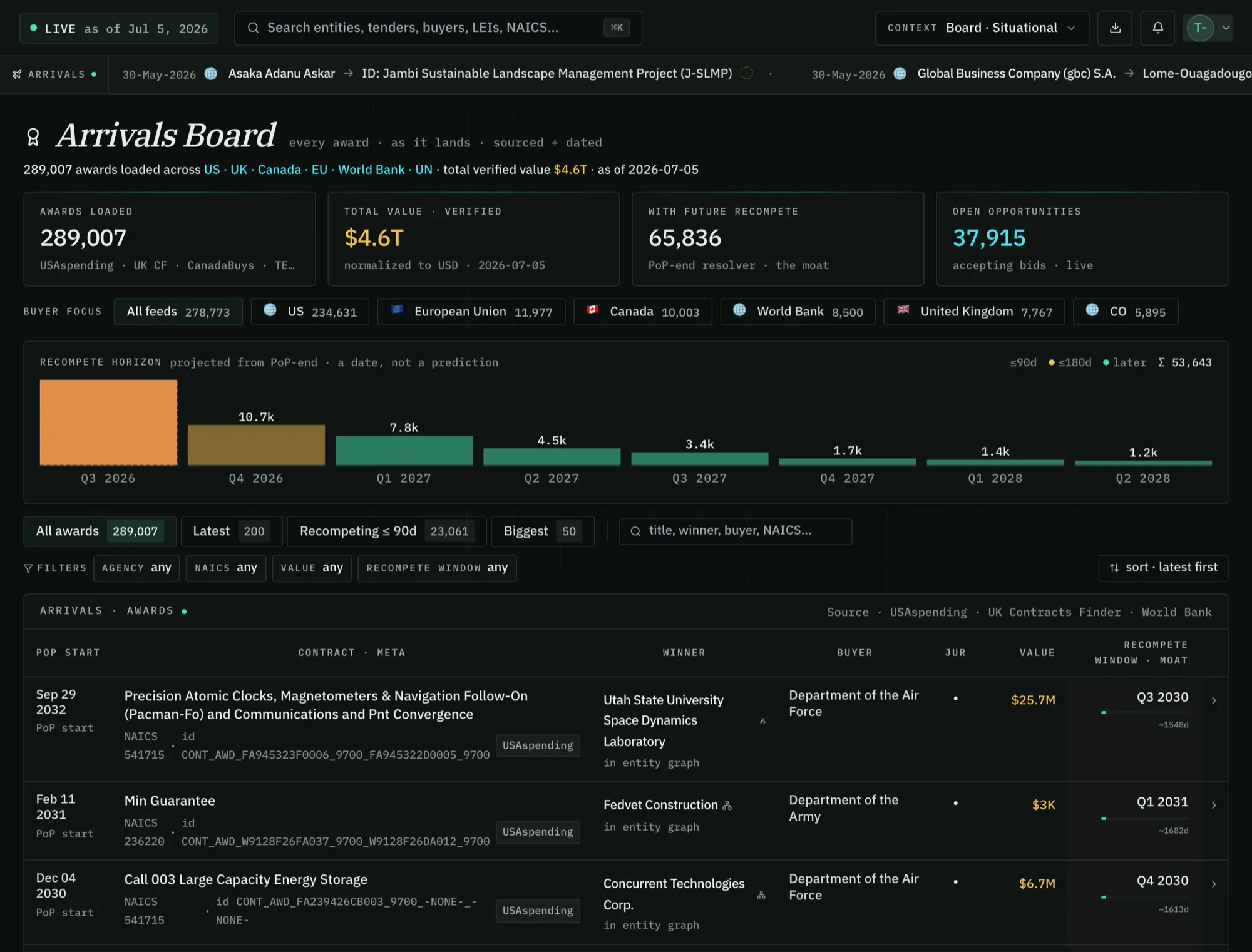Click entity graph icon beside Fedvet Construction

click(x=727, y=806)
